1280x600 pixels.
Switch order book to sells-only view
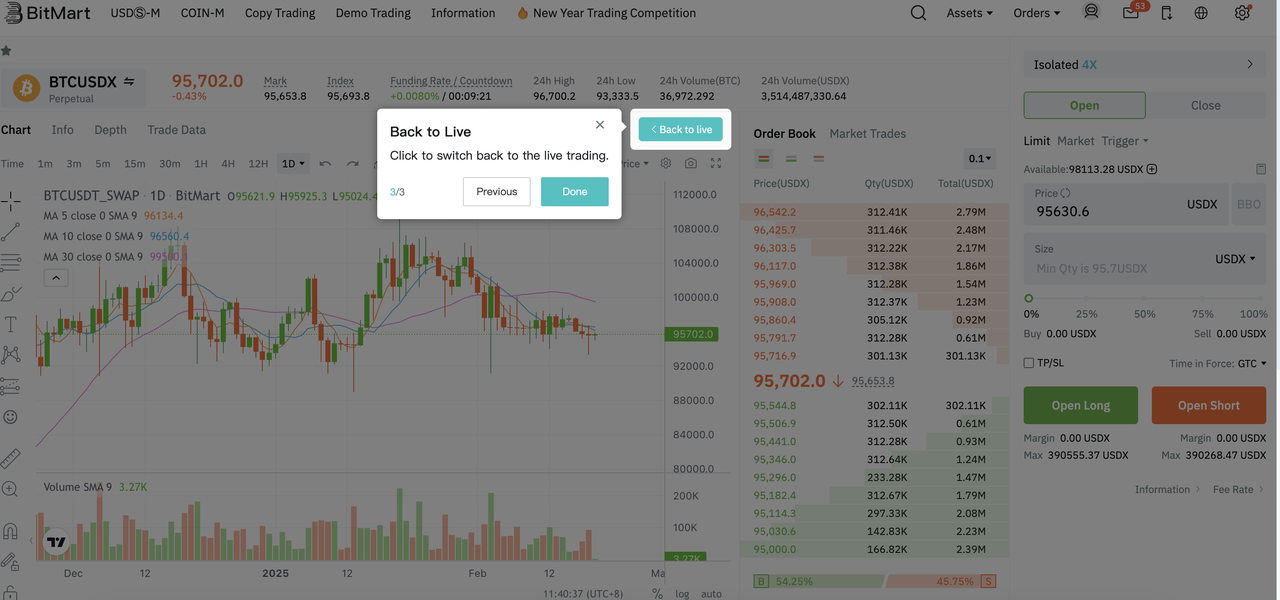(819, 158)
